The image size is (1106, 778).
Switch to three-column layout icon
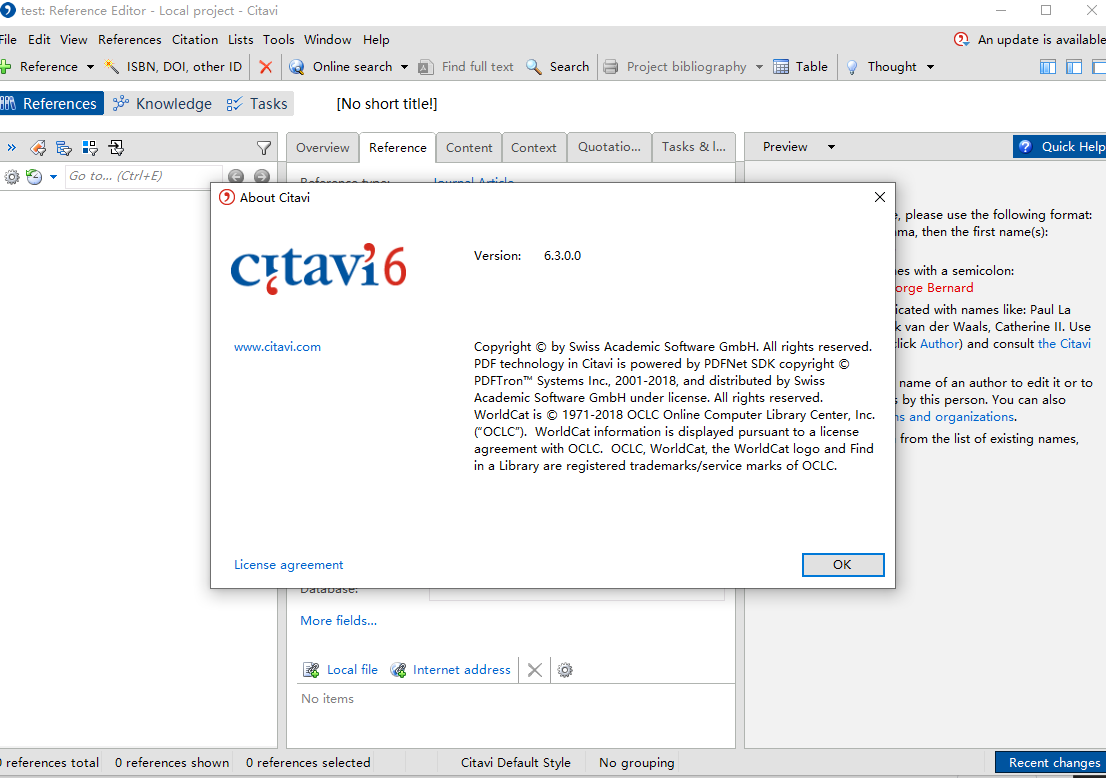(1048, 67)
